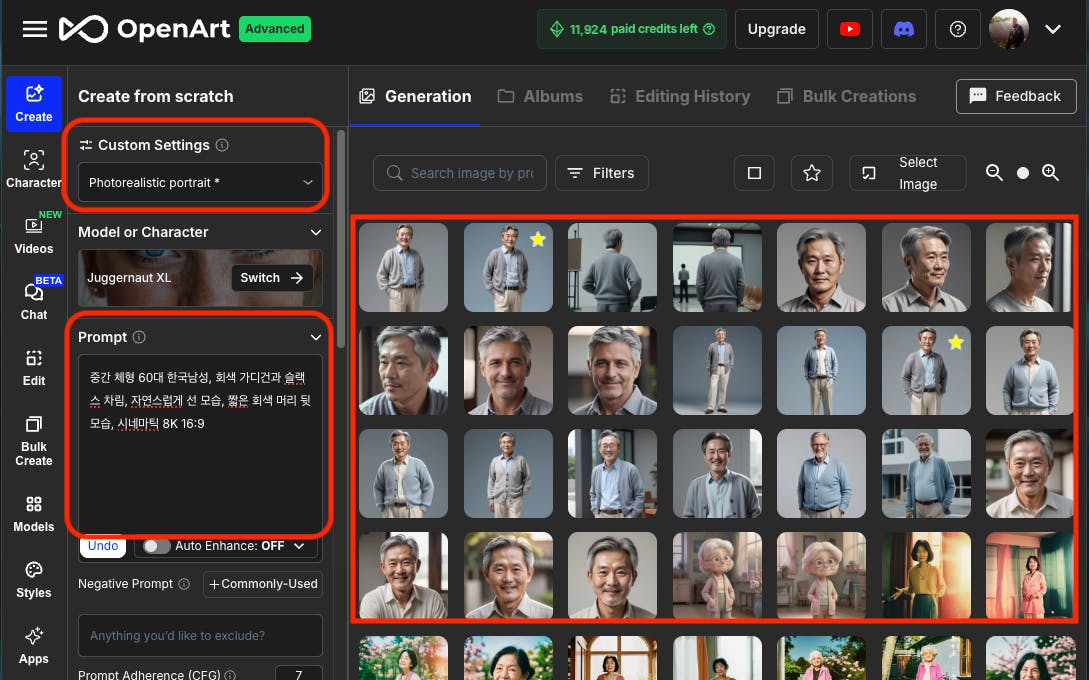1089x680 pixels.
Task: Open thumbnail of man facing presentation screen
Action: click(x=717, y=267)
